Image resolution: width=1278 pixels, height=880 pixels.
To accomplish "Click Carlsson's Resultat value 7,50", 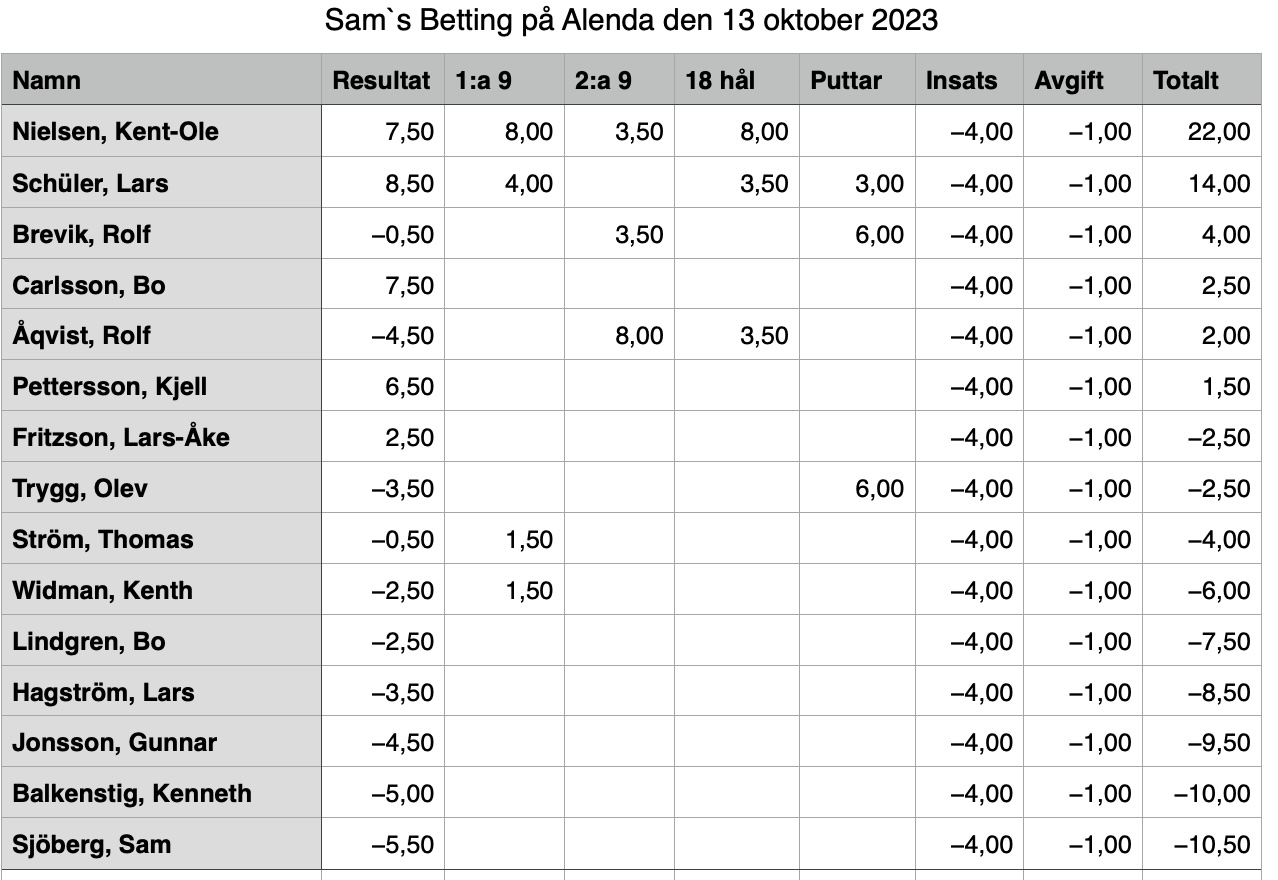I will point(382,285).
